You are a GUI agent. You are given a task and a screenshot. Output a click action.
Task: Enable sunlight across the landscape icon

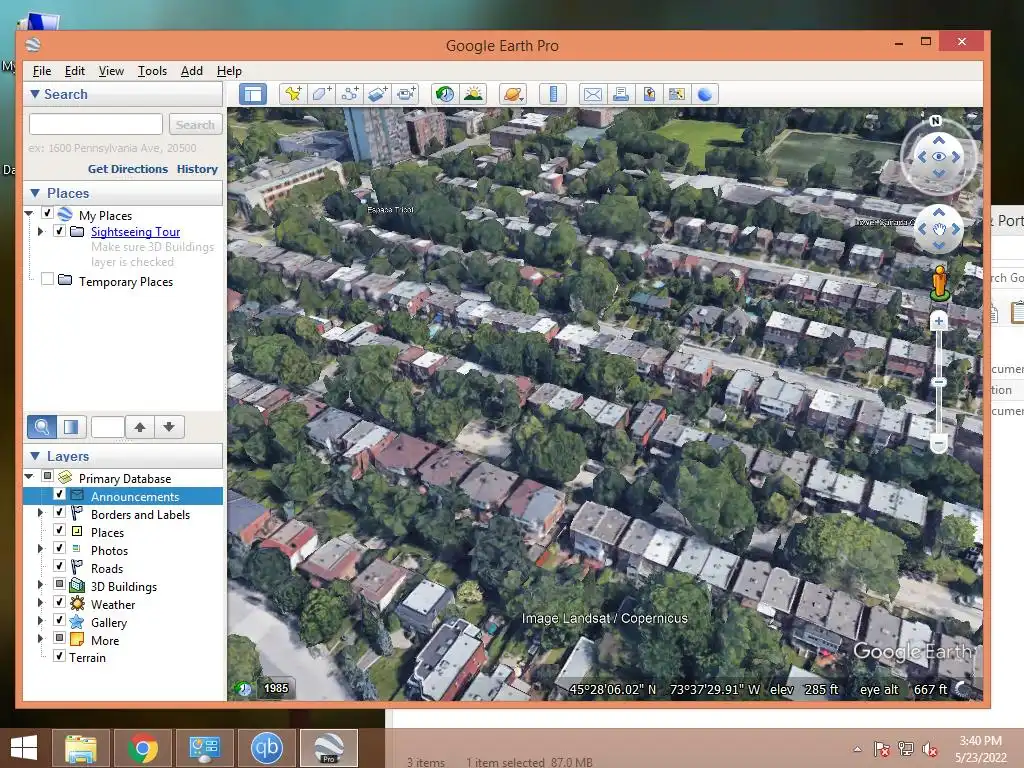(473, 94)
